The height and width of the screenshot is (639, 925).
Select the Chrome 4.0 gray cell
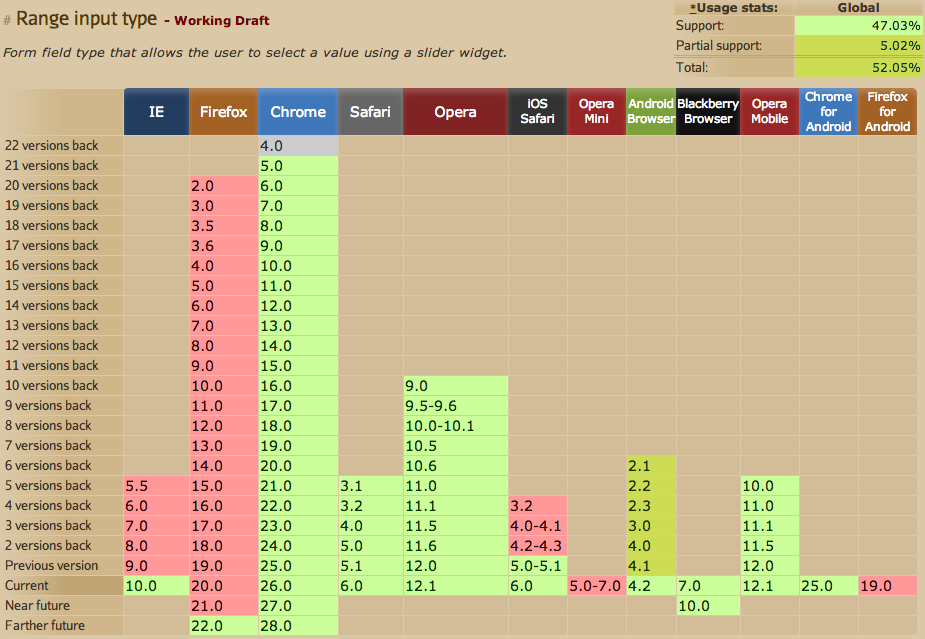coord(298,146)
